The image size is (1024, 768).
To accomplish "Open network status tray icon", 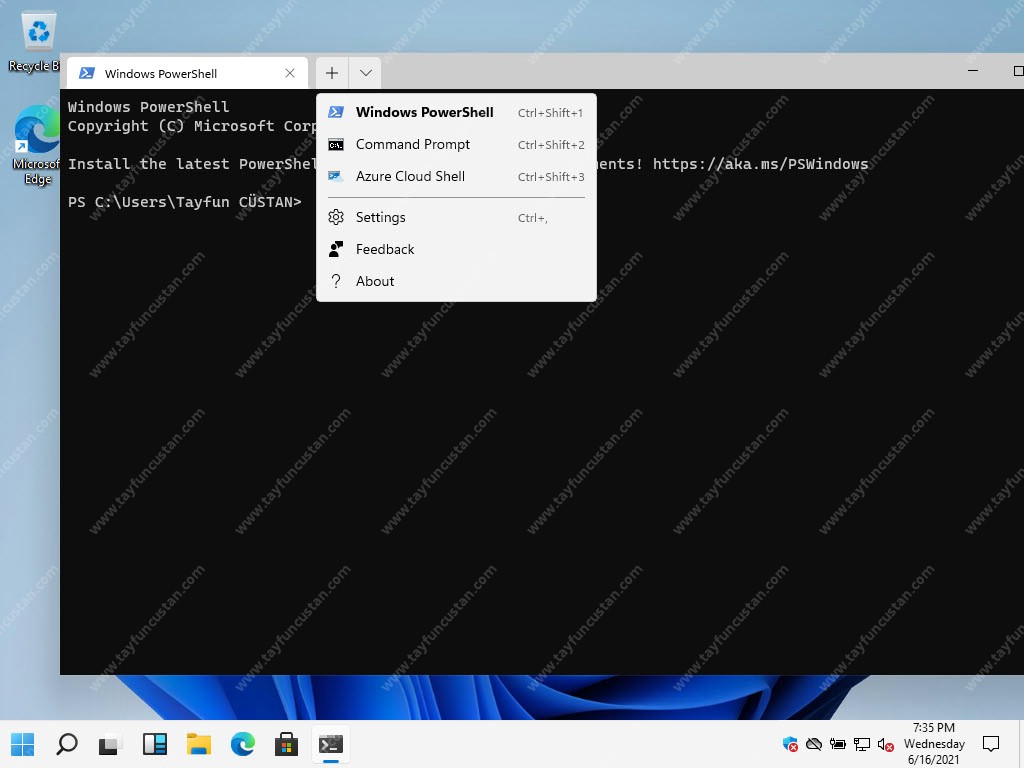I will coord(862,744).
